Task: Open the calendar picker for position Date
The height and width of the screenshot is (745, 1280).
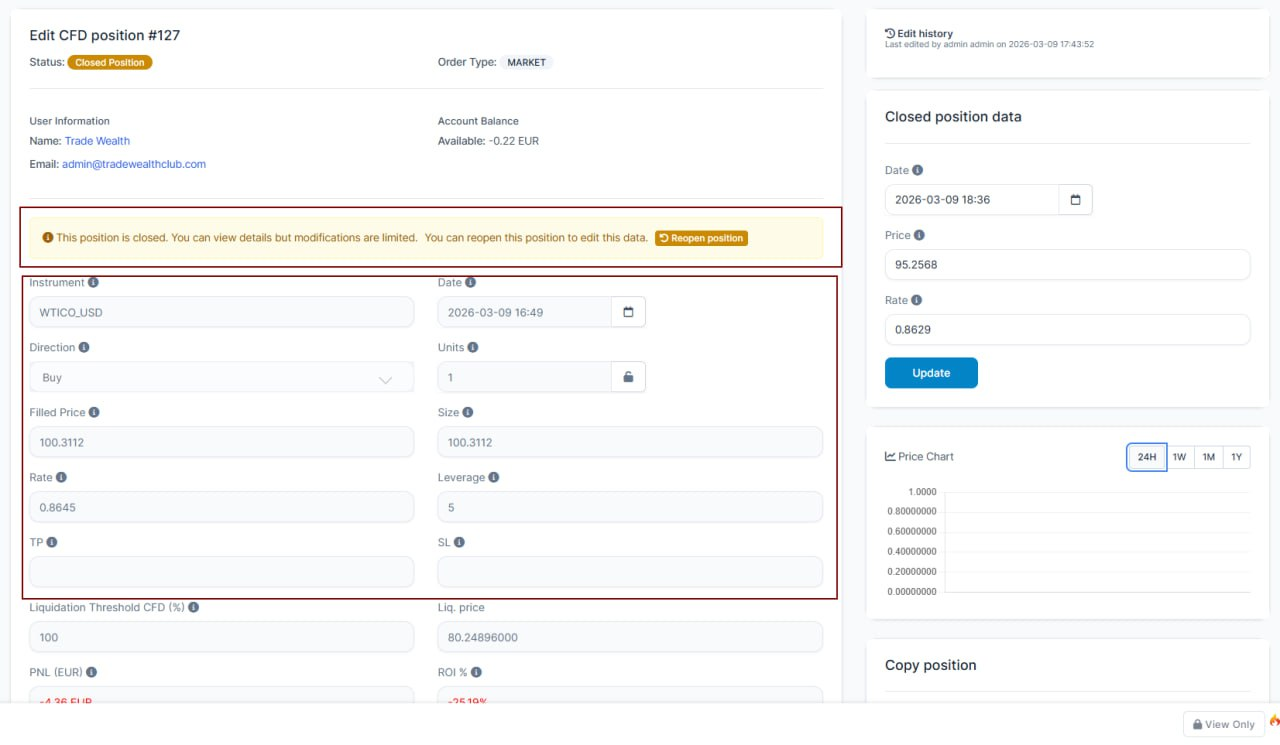Action: tap(628, 312)
